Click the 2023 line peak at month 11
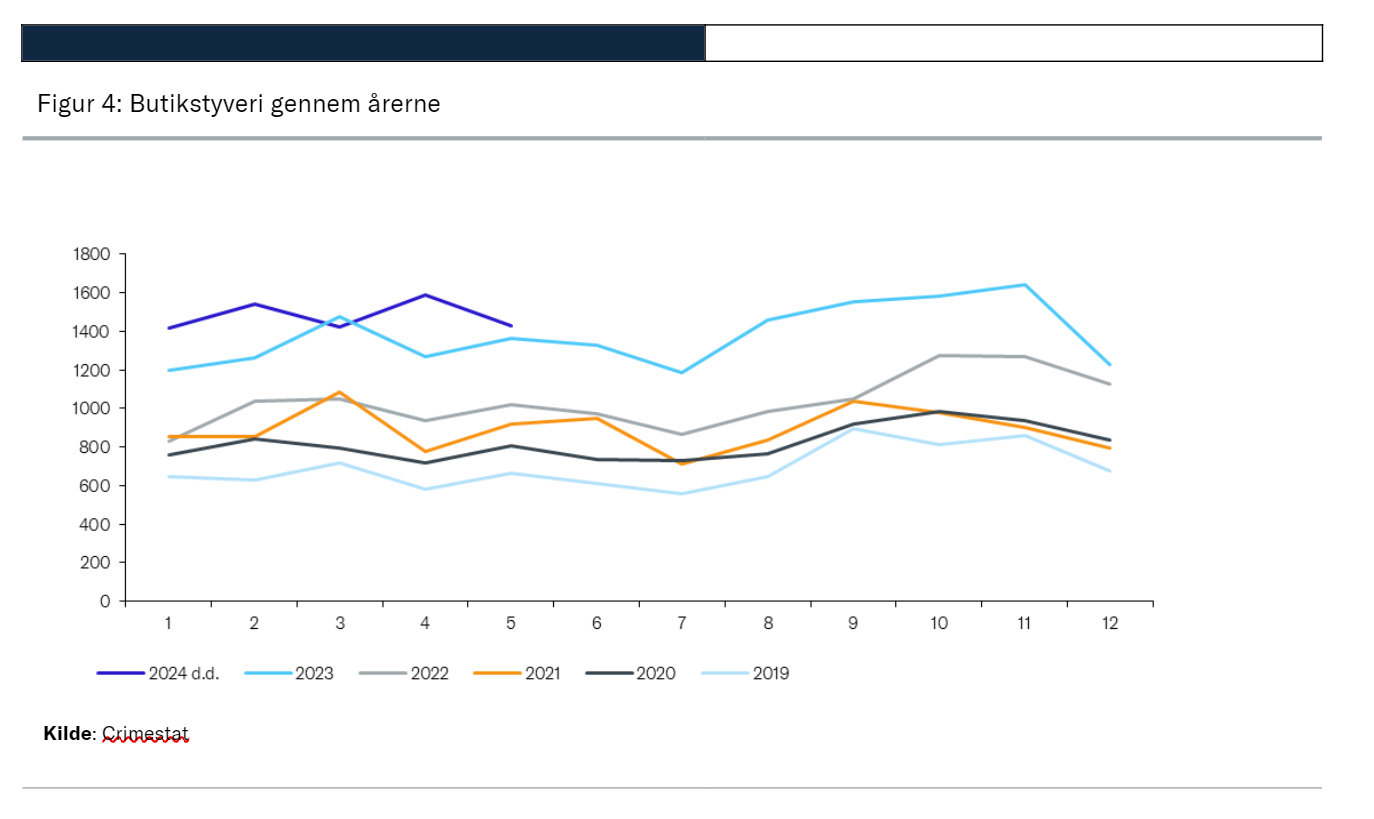Screen dimensions: 1374x819 pyautogui.click(x=1024, y=285)
